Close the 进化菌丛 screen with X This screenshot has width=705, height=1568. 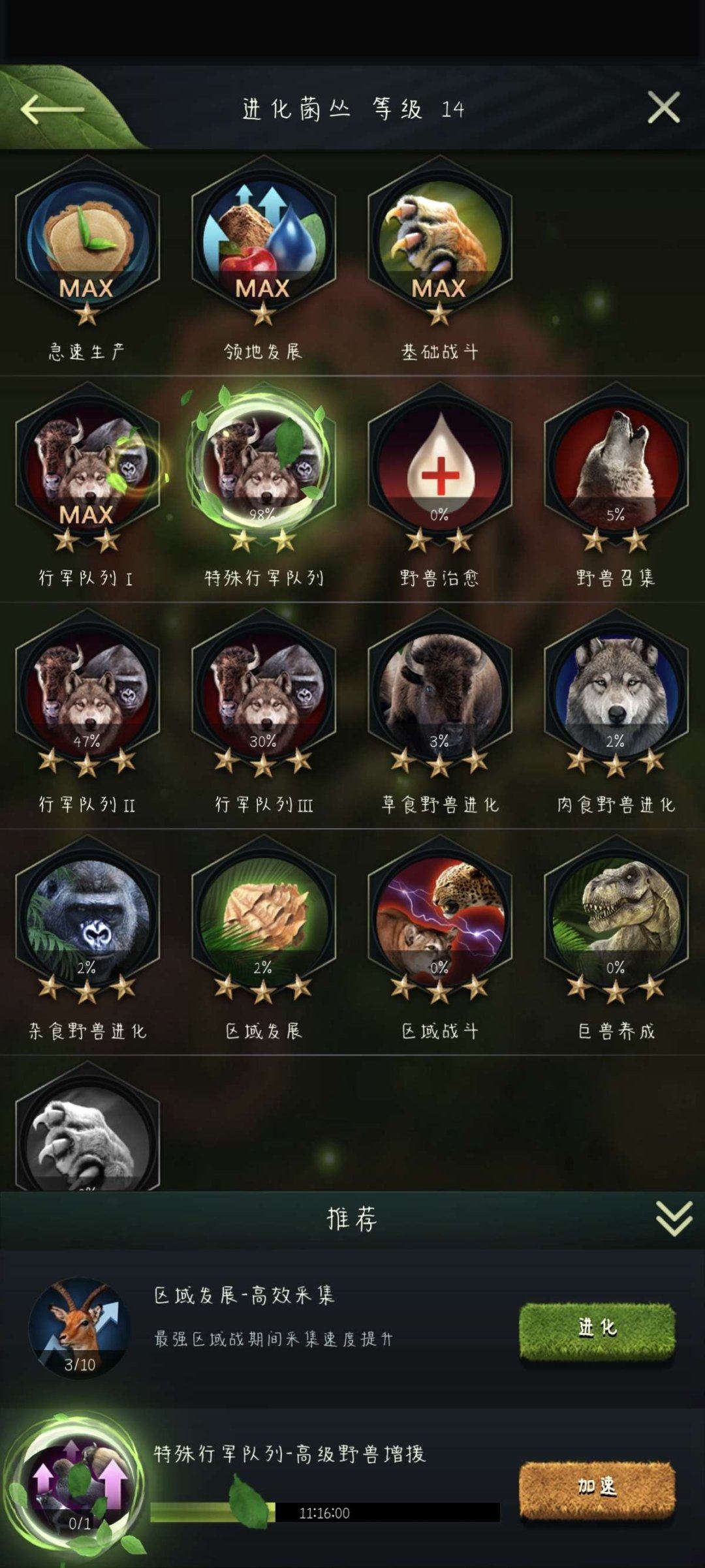click(x=664, y=108)
